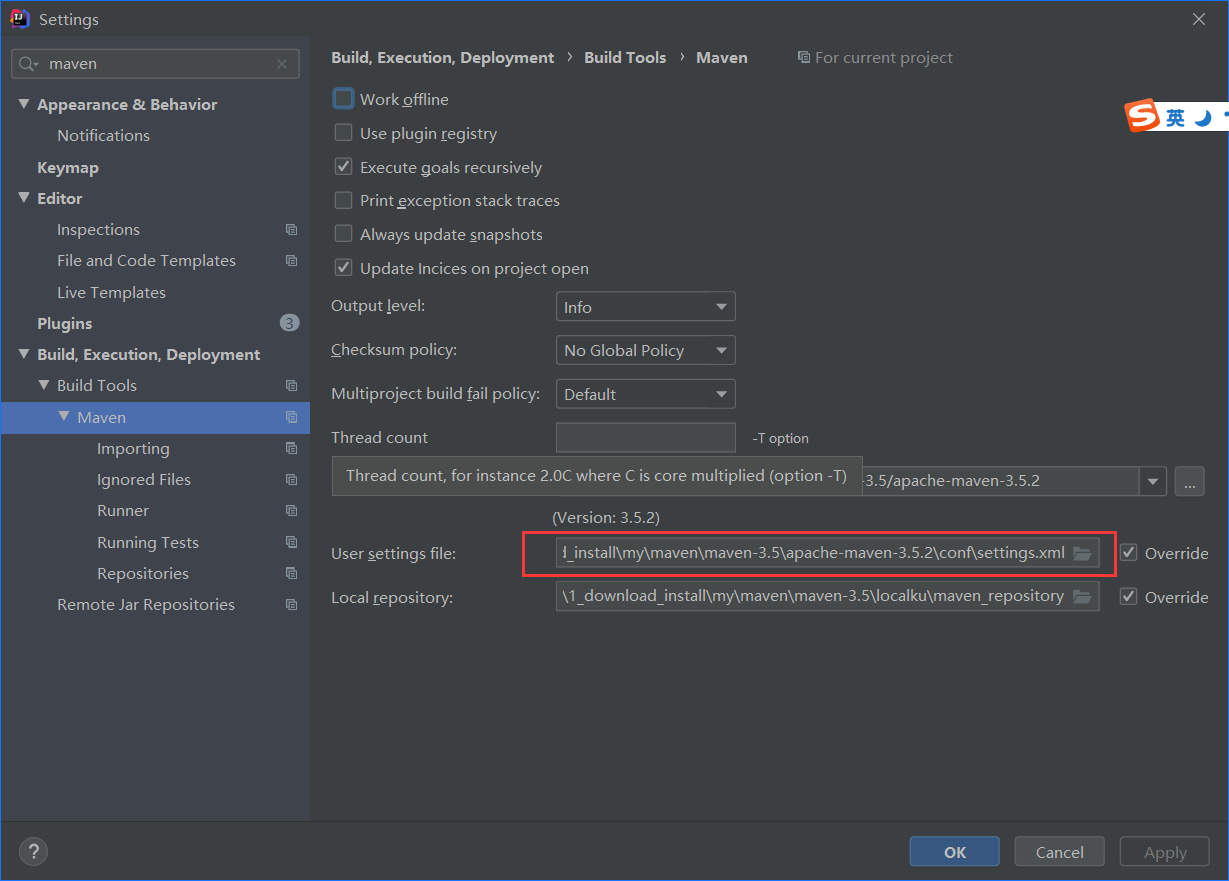Image resolution: width=1229 pixels, height=881 pixels.
Task: Open the Maven home directory dropdown arrow
Action: click(x=1153, y=481)
